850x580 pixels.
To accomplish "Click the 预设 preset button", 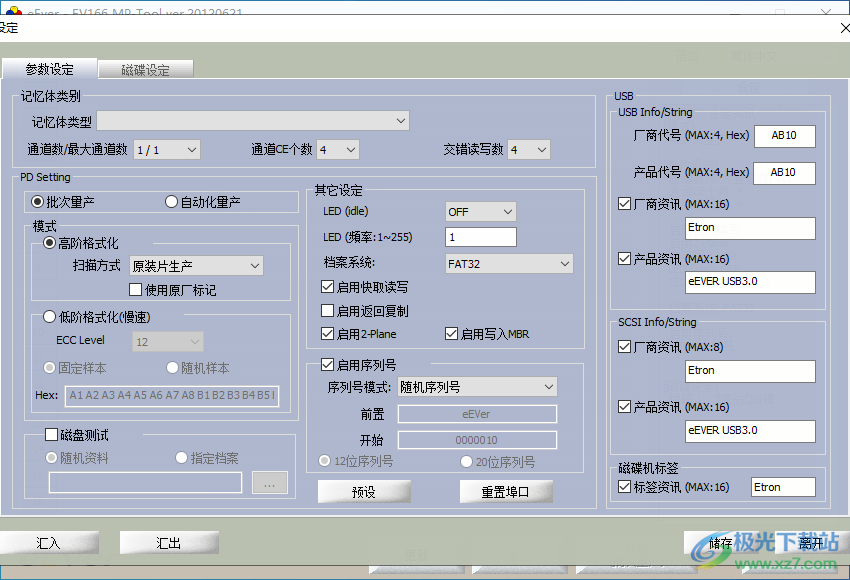I will pos(364,491).
